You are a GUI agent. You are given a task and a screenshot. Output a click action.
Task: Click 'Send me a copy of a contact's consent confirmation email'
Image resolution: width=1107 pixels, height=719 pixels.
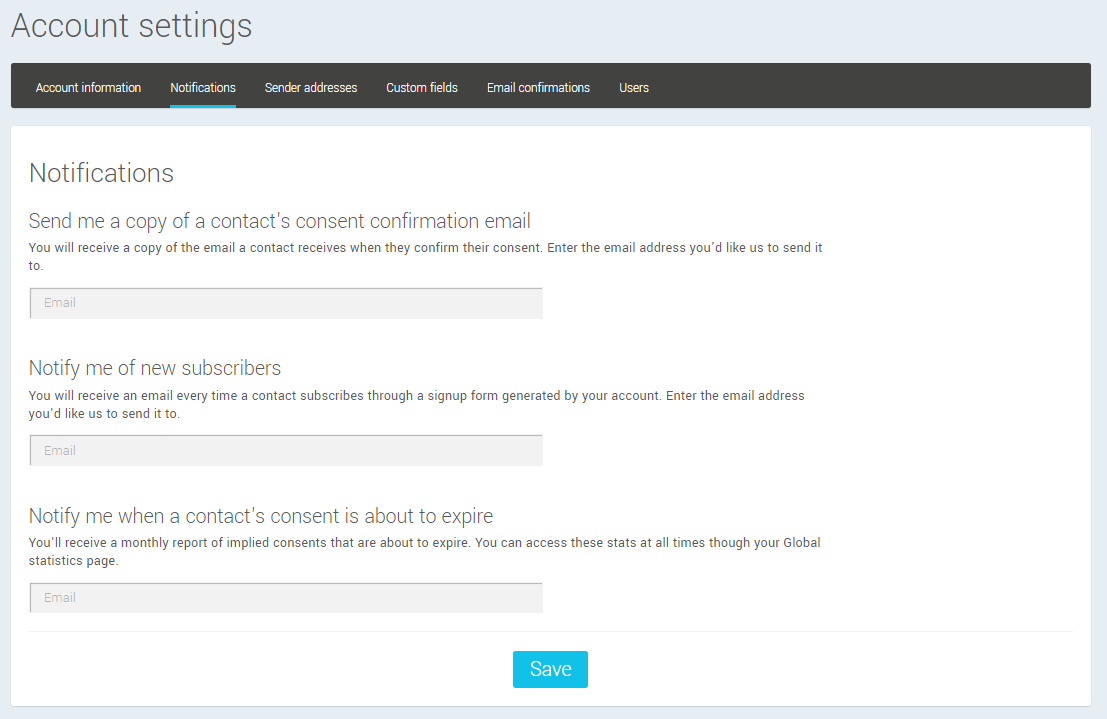(x=280, y=221)
